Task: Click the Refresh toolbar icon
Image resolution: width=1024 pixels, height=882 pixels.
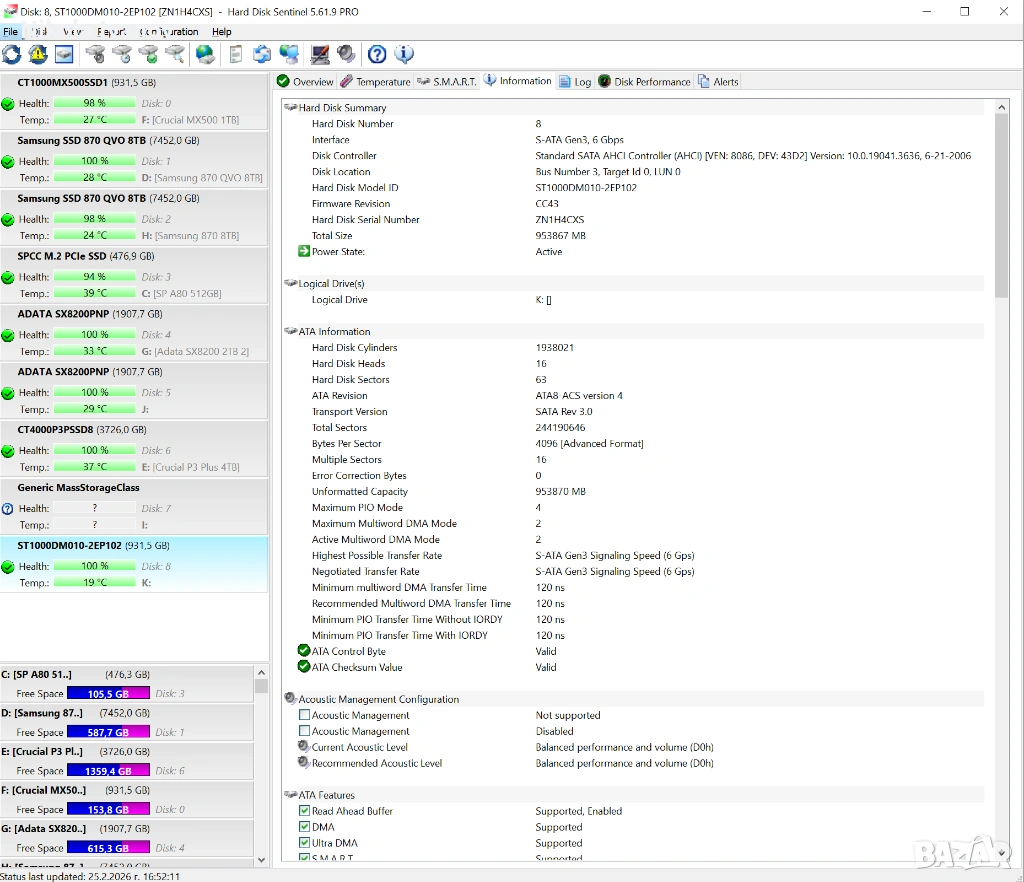Action: click(x=12, y=54)
